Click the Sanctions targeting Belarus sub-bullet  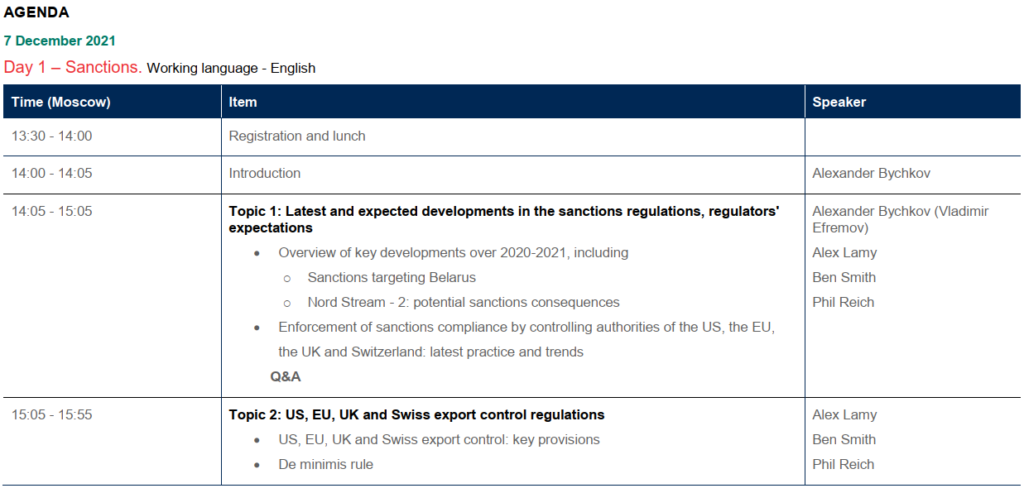[391, 278]
